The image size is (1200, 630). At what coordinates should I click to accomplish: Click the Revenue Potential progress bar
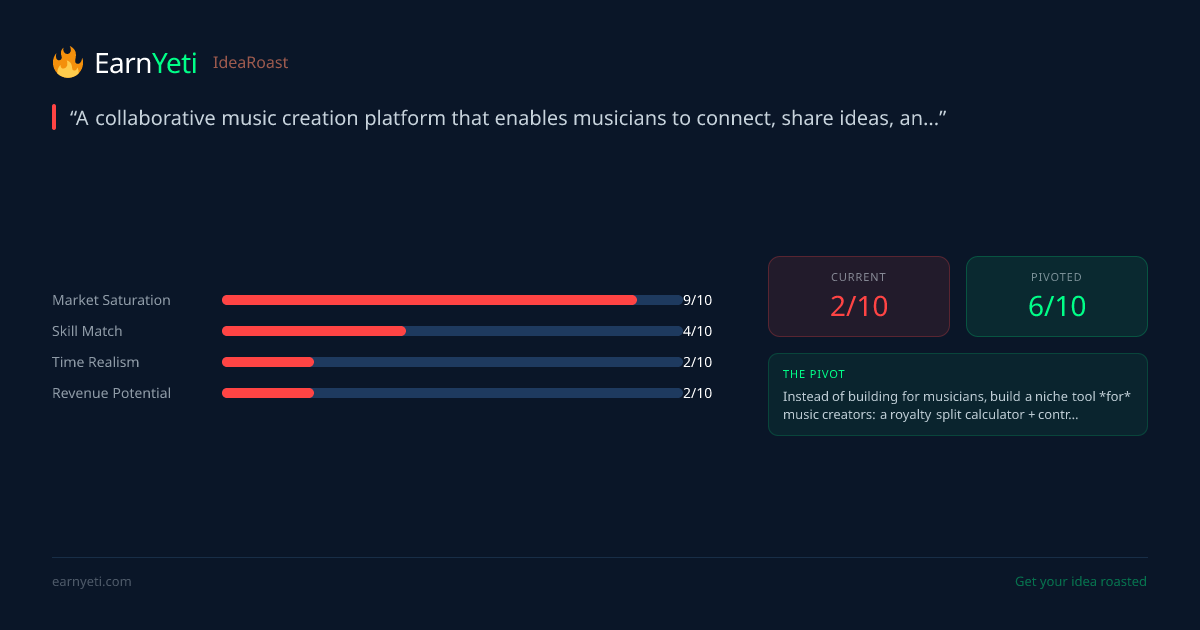pos(452,393)
